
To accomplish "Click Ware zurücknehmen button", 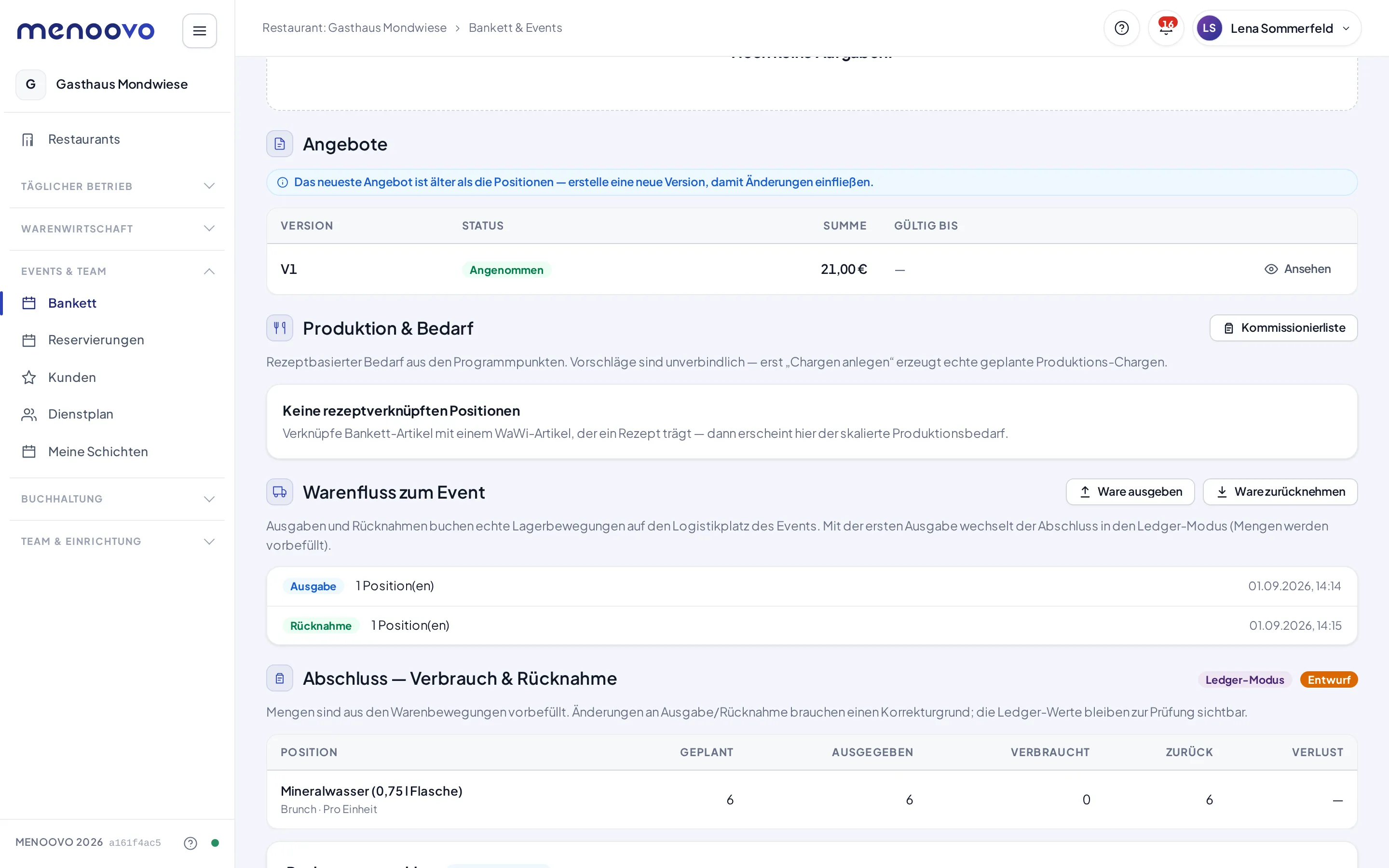I will point(1280,492).
